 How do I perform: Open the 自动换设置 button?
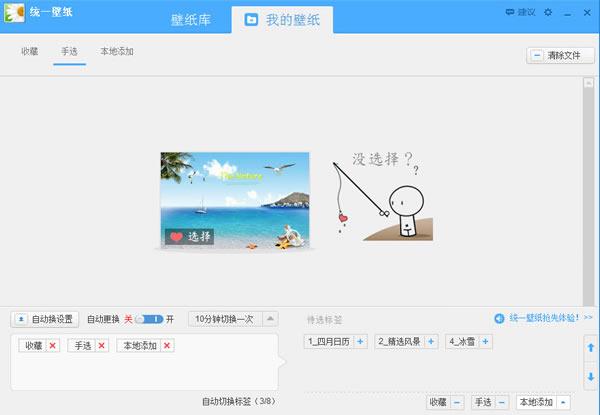click(x=45, y=319)
